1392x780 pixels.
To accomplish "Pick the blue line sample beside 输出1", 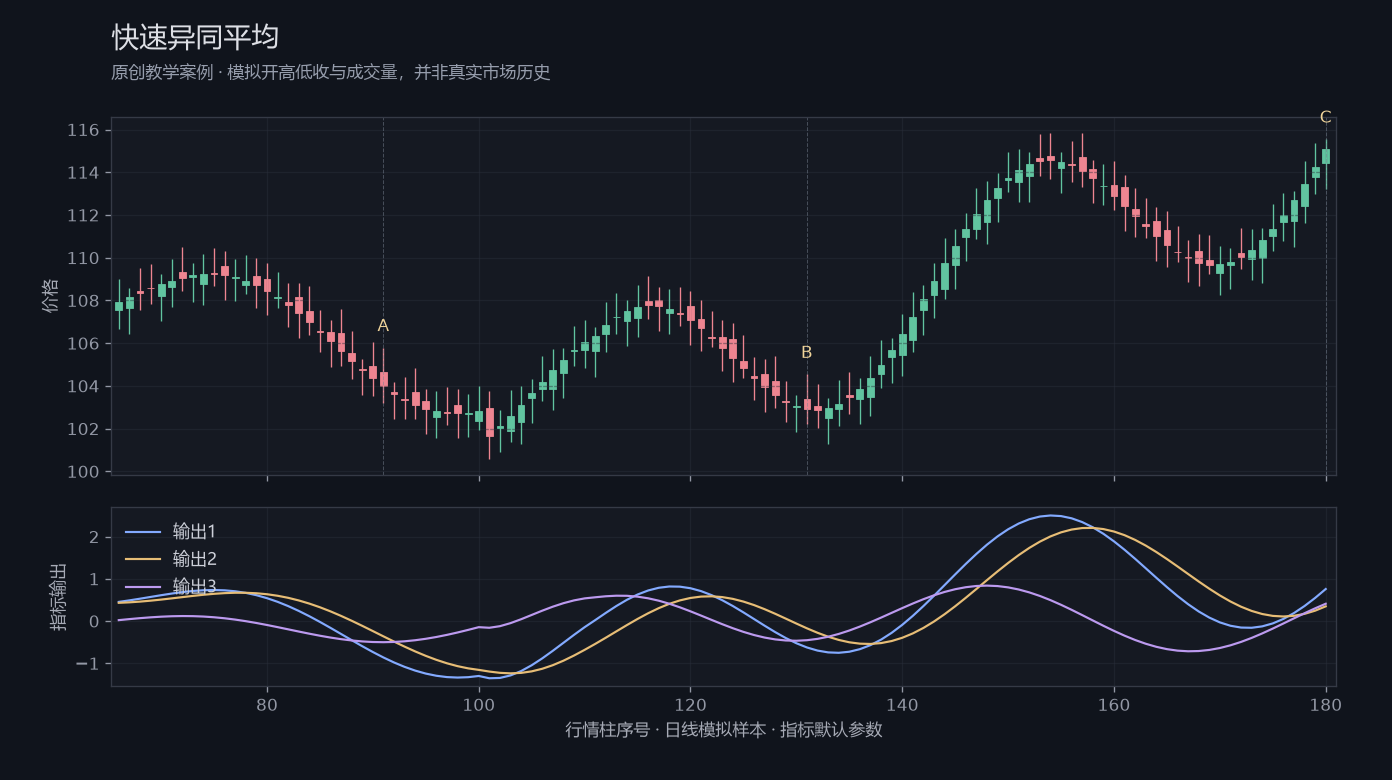I will coord(143,531).
